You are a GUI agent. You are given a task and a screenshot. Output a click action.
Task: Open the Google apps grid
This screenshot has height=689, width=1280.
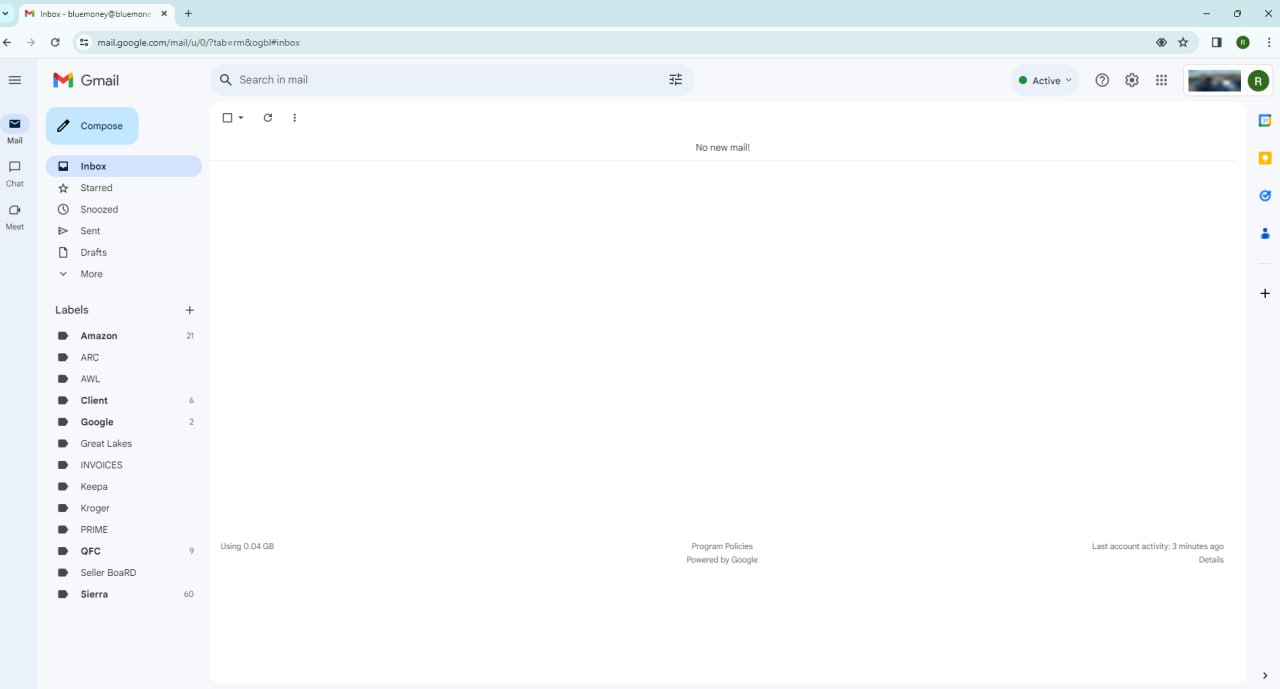click(x=1161, y=80)
